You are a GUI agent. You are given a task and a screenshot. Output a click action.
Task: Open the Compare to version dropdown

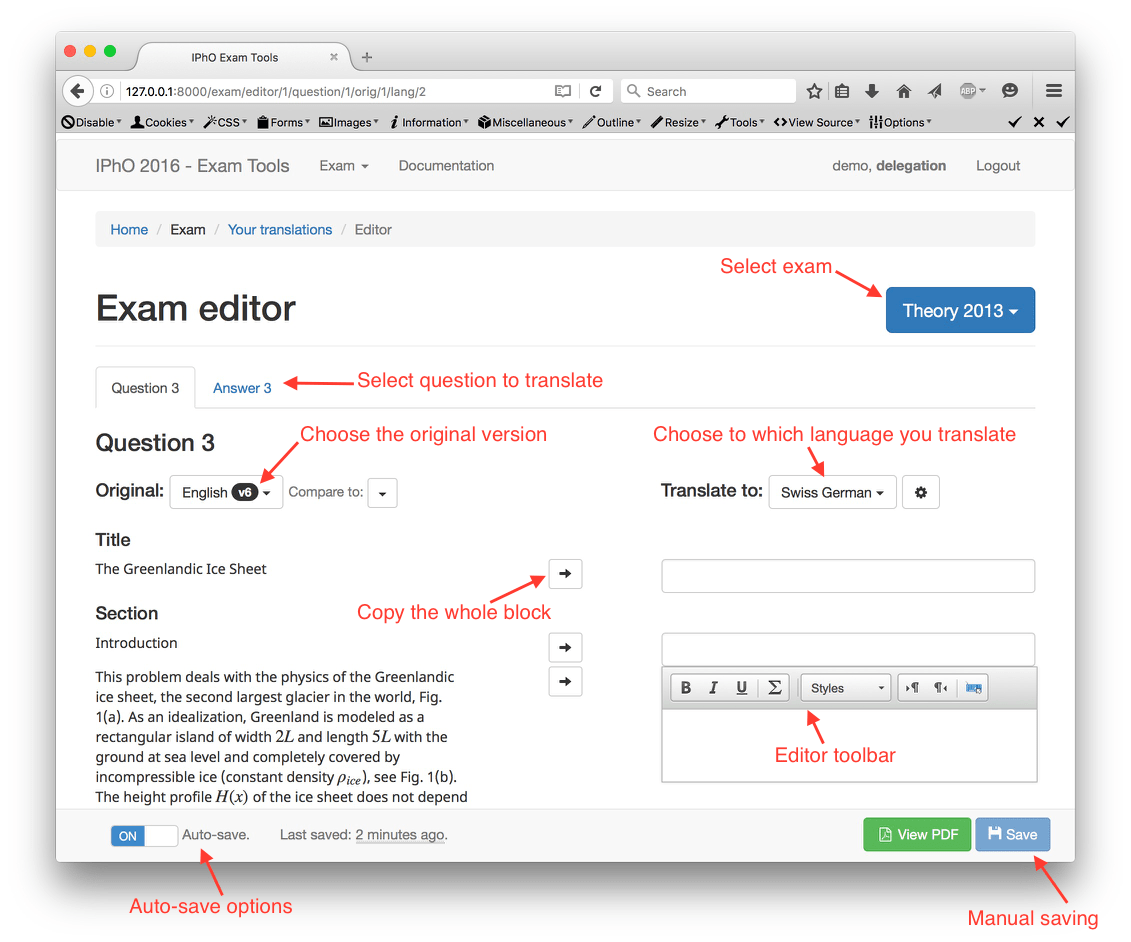click(x=382, y=492)
